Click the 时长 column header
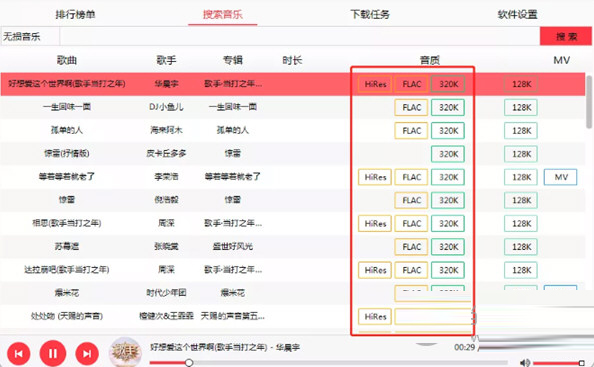The width and height of the screenshot is (594, 367). (292, 60)
